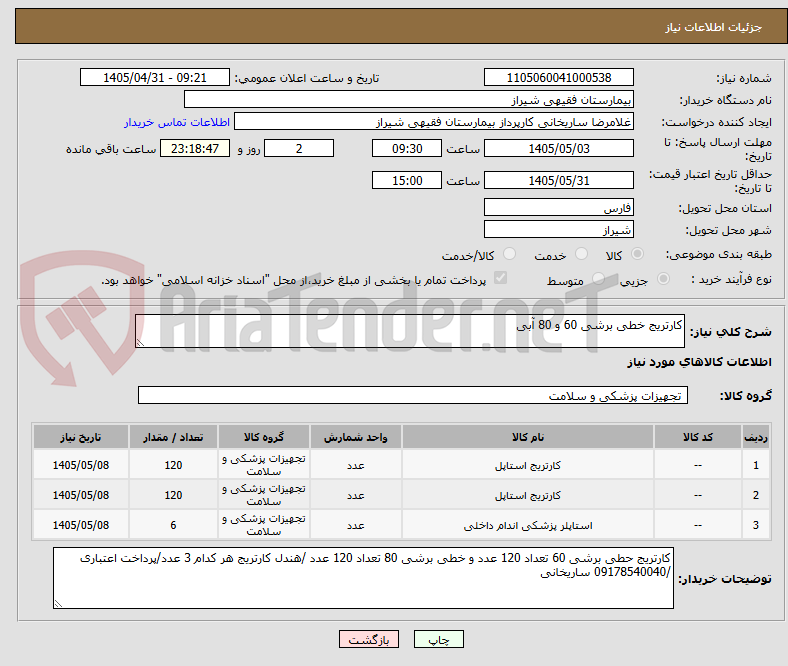The image size is (788, 666).
Task: Click the تاریخ نیاز column header
Action: tap(81, 437)
